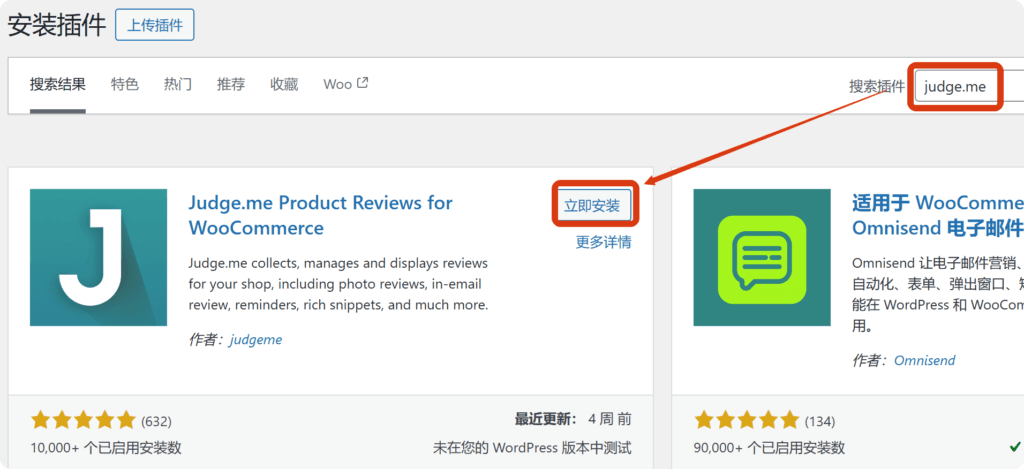1024x469 pixels.
Task: Click the search field containing judge.me
Action: point(969,86)
